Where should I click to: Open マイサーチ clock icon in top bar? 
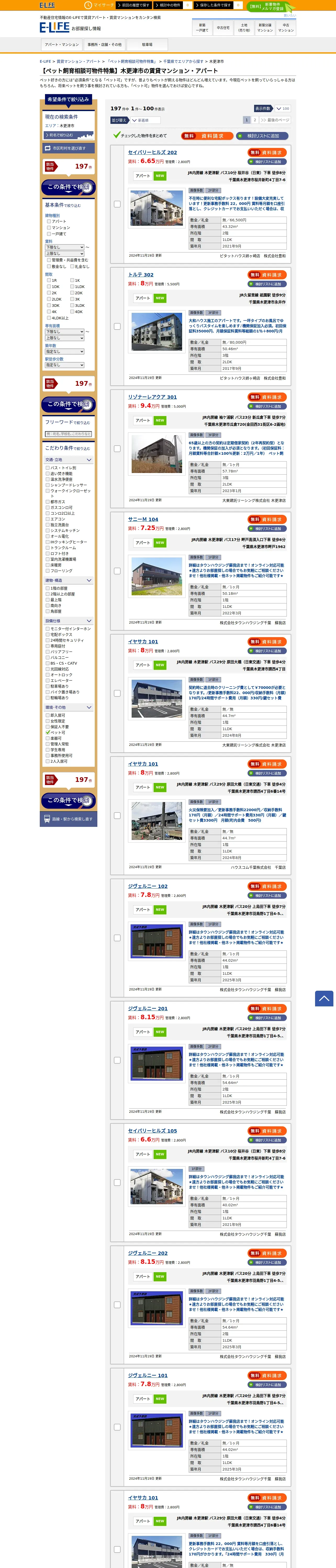(x=88, y=5)
